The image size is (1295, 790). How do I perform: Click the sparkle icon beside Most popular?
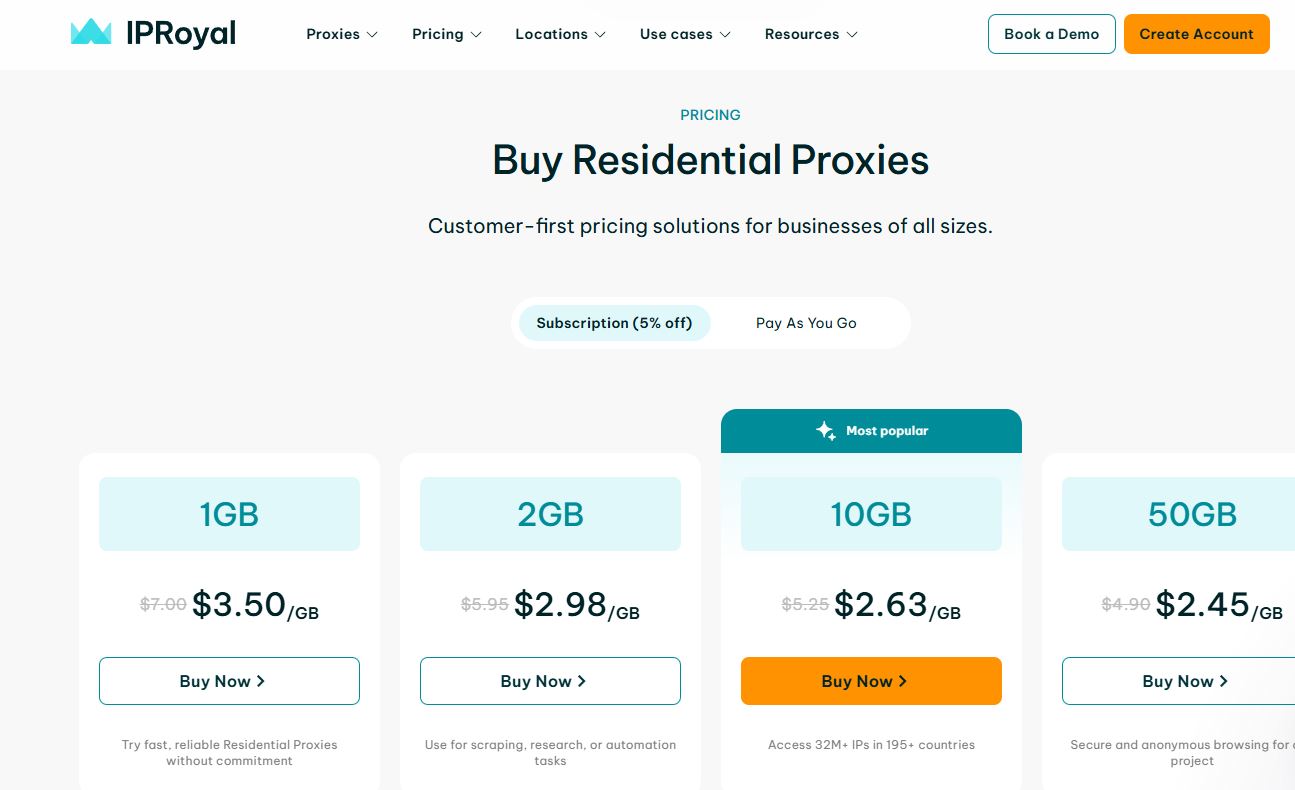click(825, 431)
